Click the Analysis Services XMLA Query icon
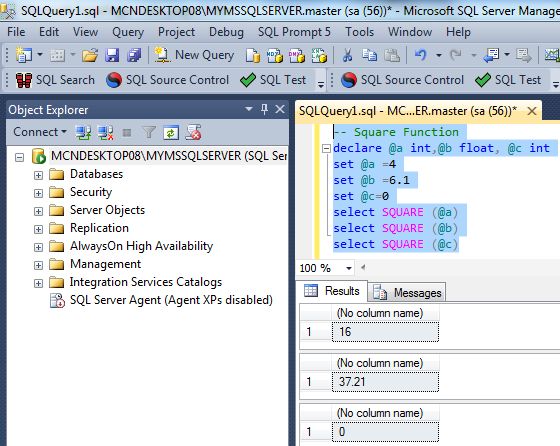560x446 pixels. coord(319,56)
